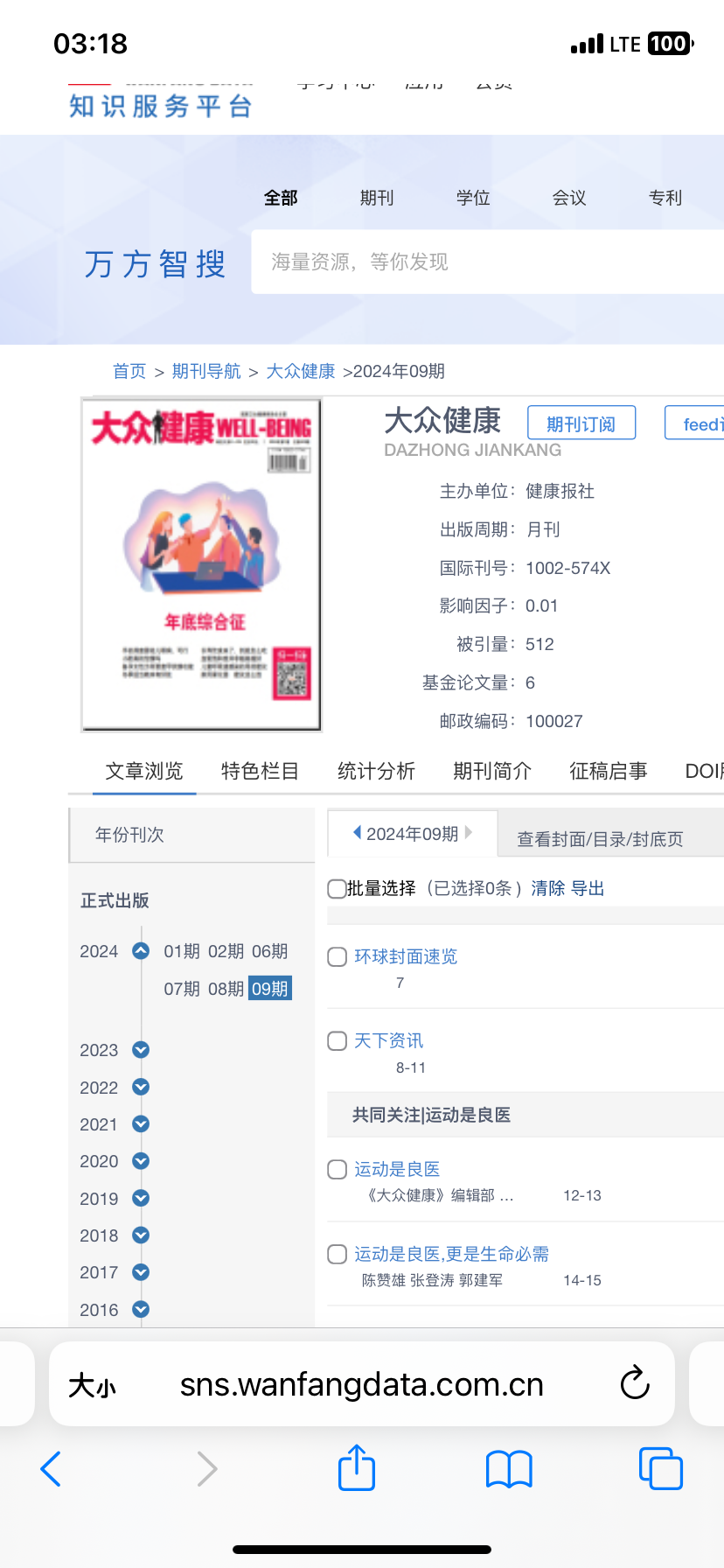Screen dimensions: 724x1568
Task: Open 运动是良医,更是生命必需 article
Action: (451, 1254)
